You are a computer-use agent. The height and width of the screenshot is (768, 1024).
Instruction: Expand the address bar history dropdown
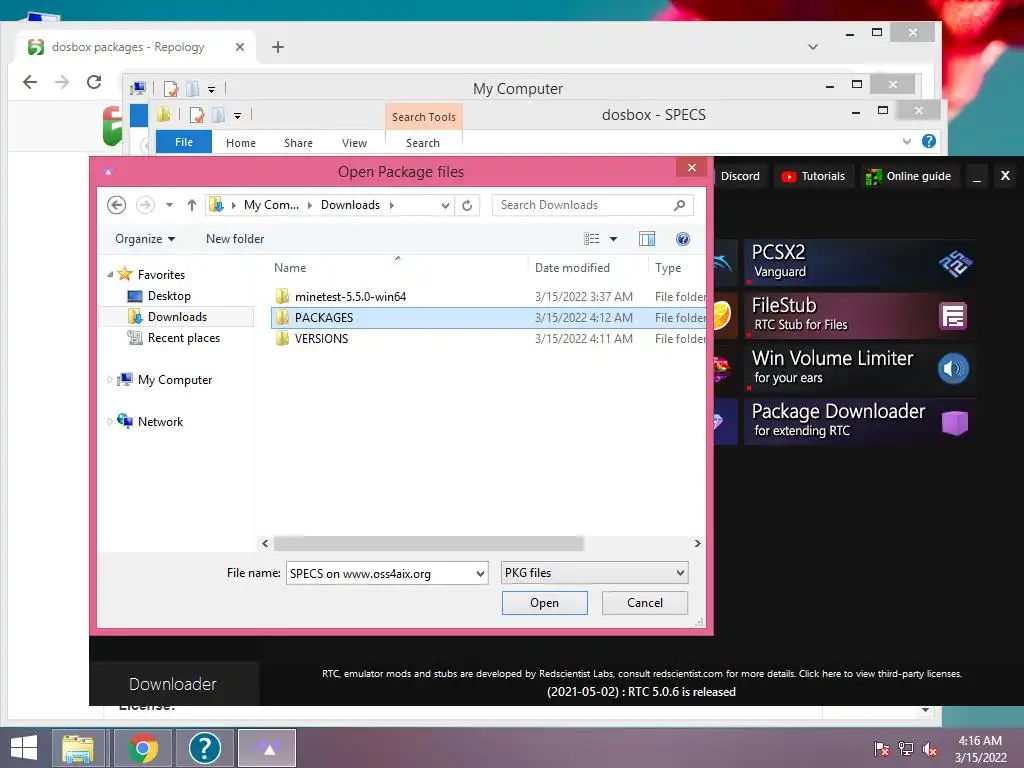tap(445, 206)
